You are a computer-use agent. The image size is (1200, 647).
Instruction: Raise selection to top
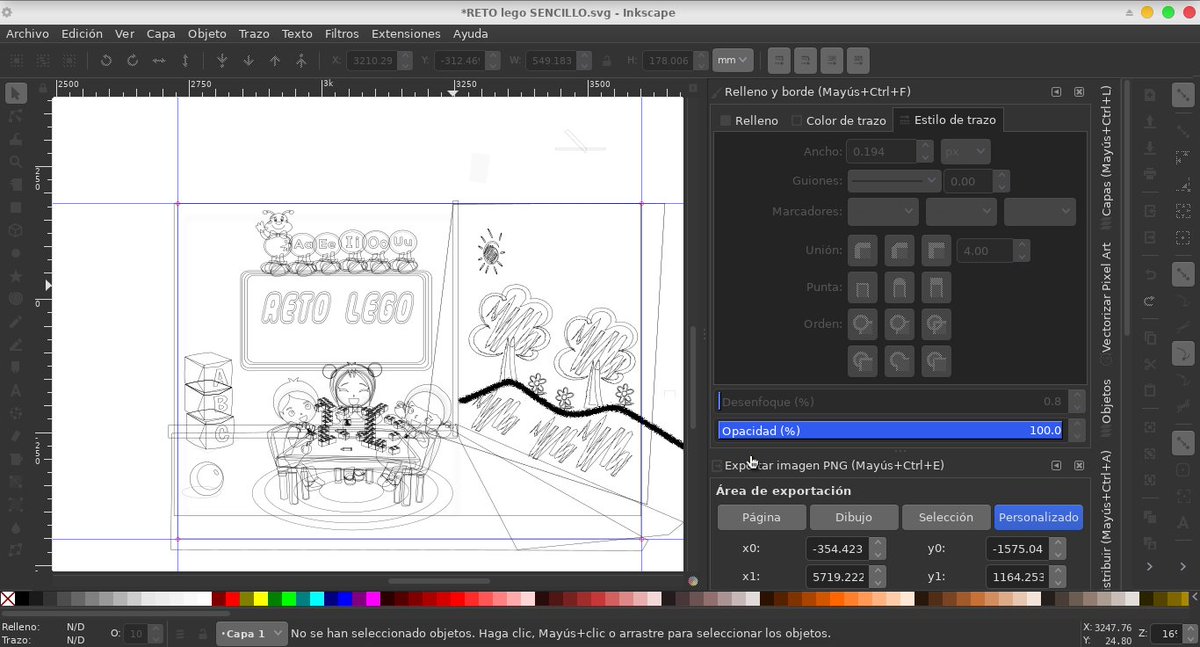(x=301, y=60)
